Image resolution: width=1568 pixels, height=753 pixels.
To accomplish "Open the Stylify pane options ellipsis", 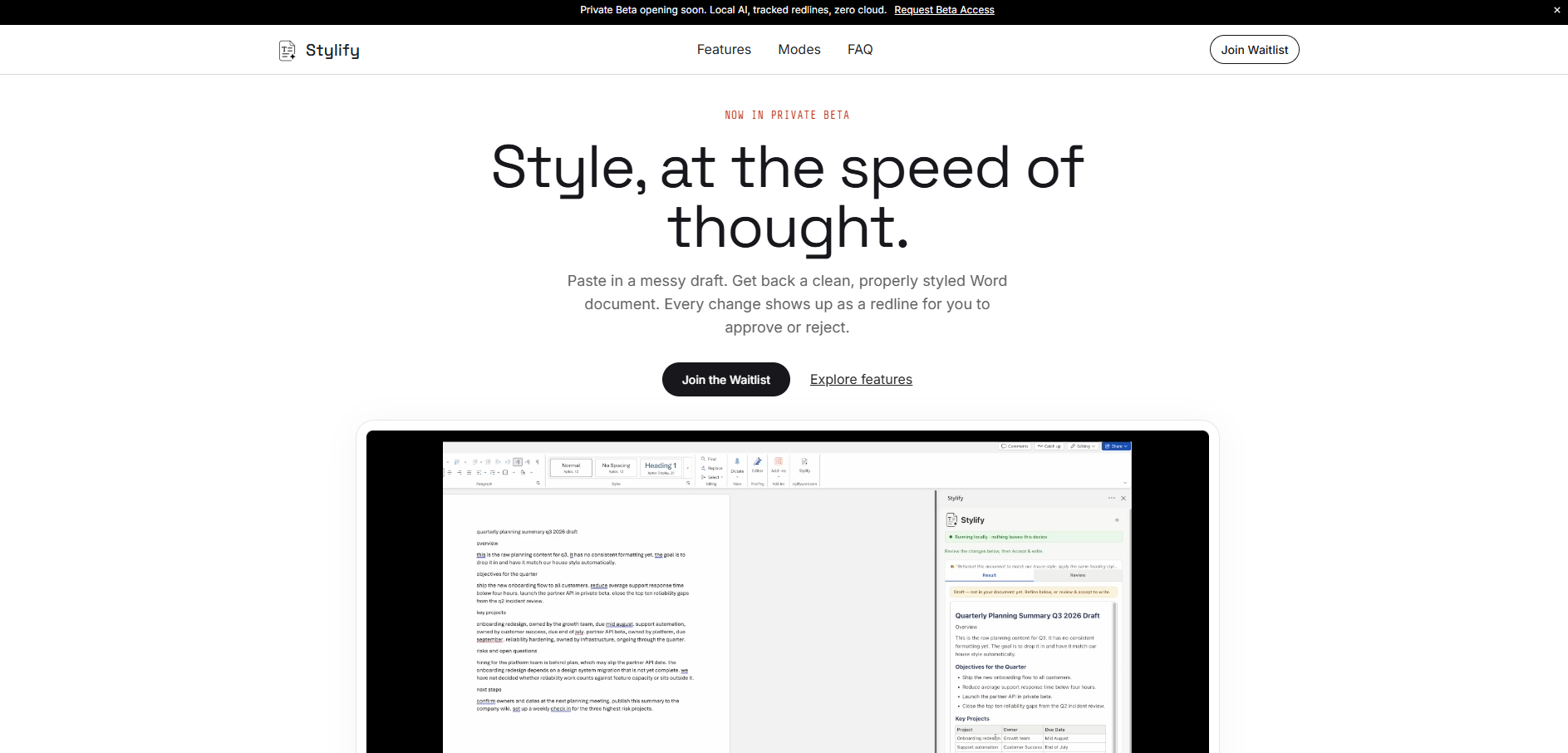I will tap(1112, 498).
